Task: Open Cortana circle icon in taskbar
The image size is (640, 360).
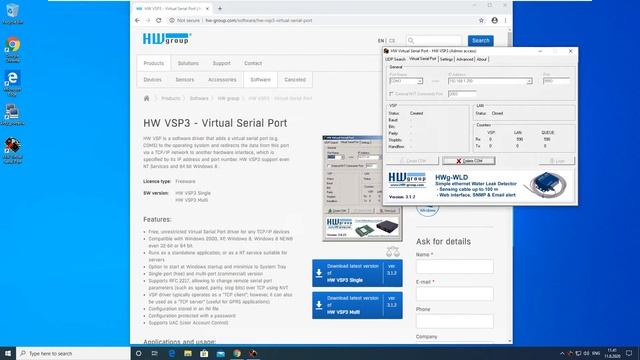Action: click(x=138, y=353)
